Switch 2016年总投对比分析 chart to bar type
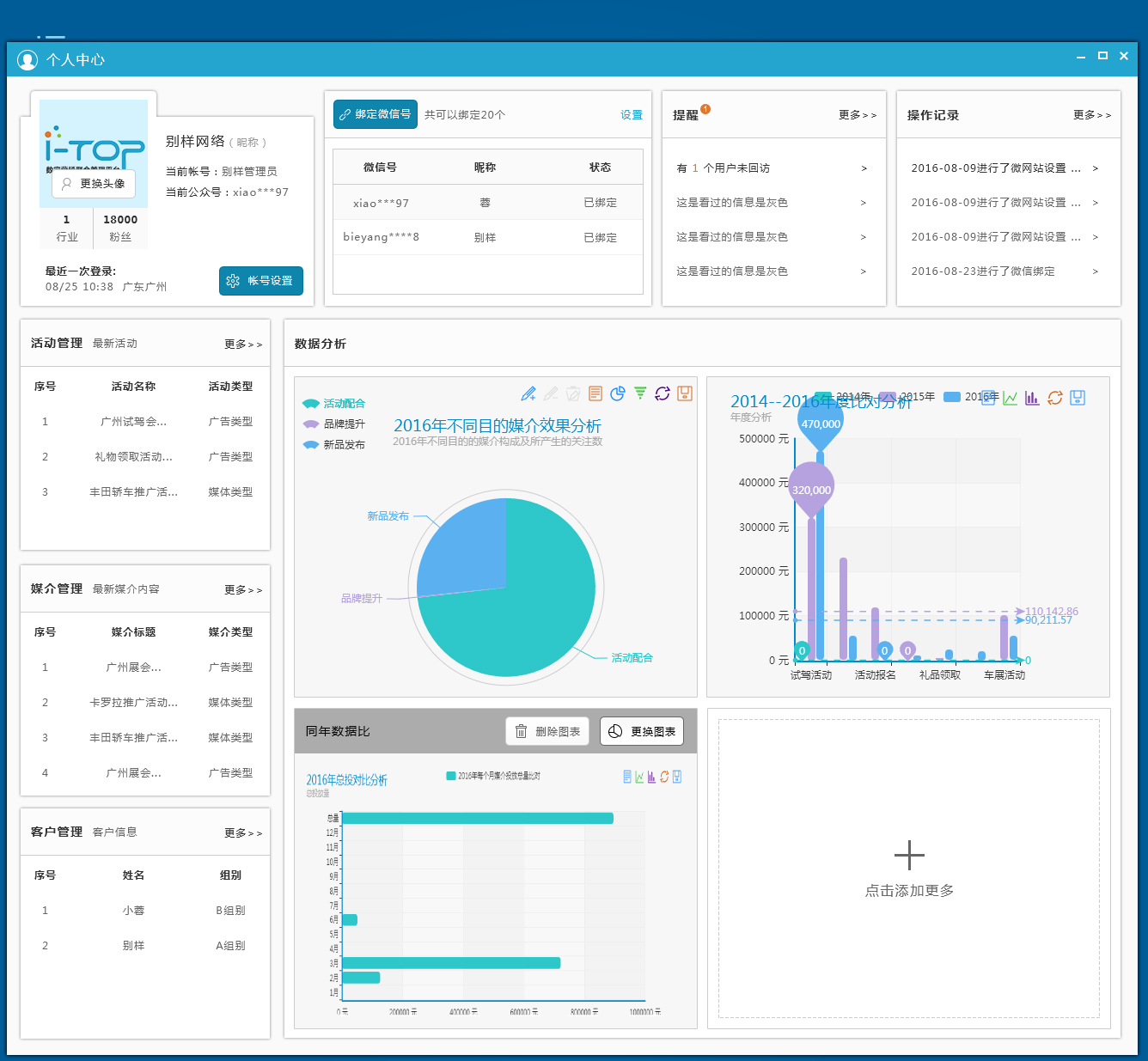Image resolution: width=1148 pixels, height=1061 pixels. (x=651, y=777)
